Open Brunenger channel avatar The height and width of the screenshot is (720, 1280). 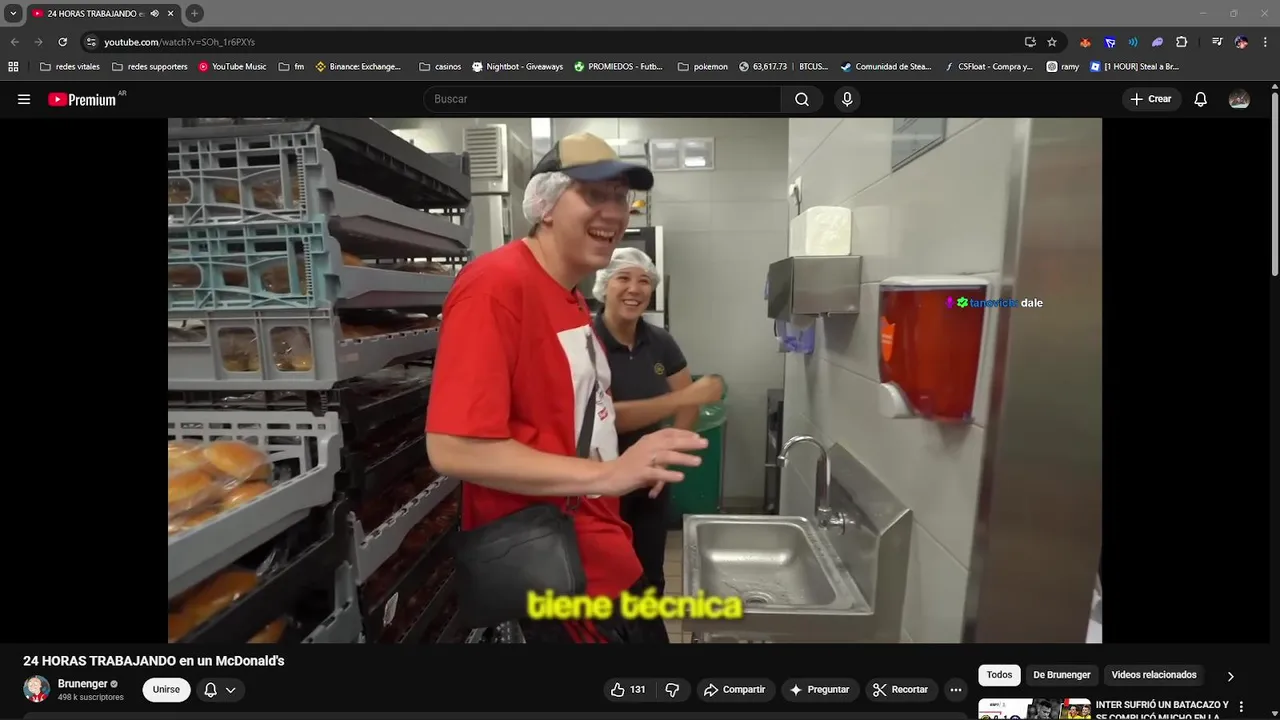coord(37,689)
